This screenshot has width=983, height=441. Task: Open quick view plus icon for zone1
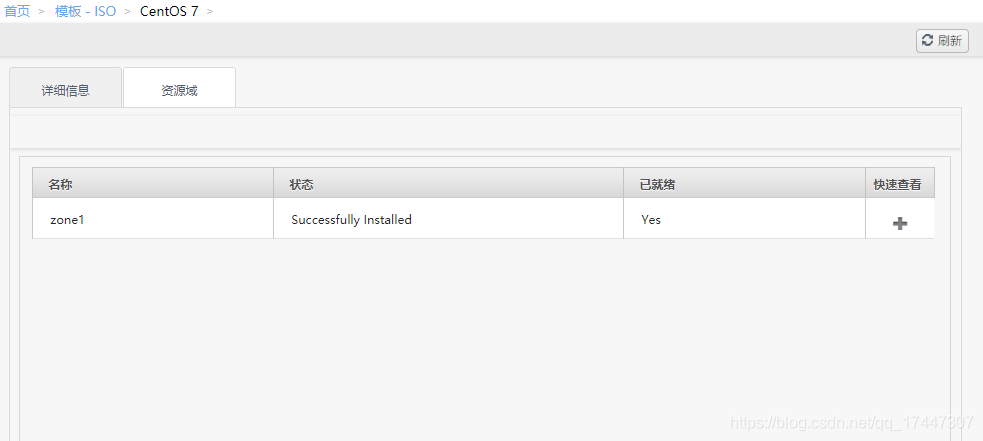[x=900, y=223]
